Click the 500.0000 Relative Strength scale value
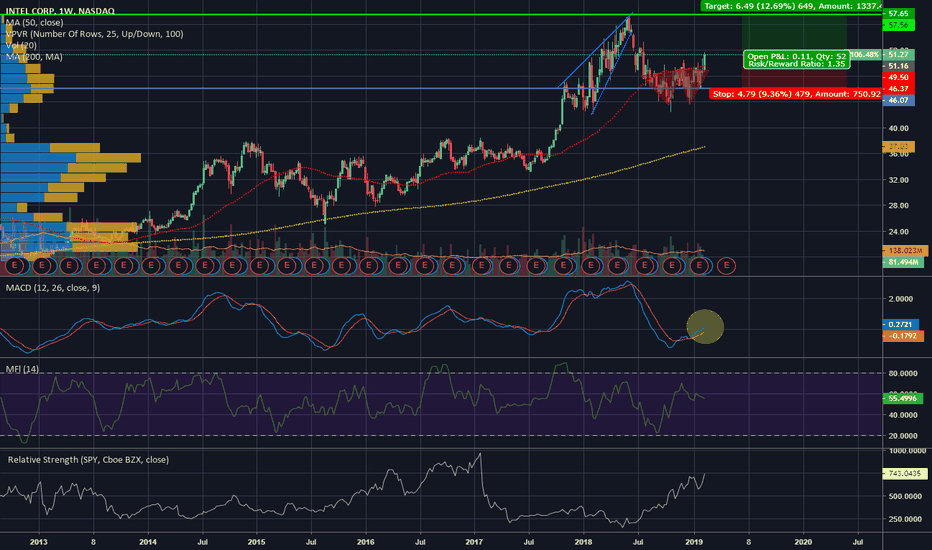 [x=905, y=496]
